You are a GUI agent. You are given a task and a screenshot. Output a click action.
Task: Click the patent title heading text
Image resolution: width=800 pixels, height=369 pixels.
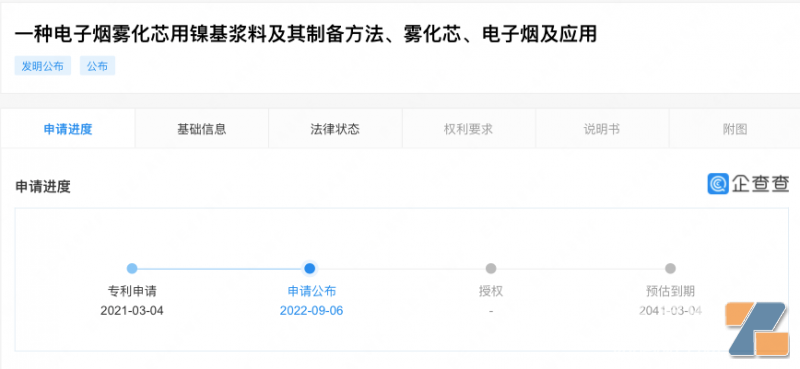tap(306, 34)
